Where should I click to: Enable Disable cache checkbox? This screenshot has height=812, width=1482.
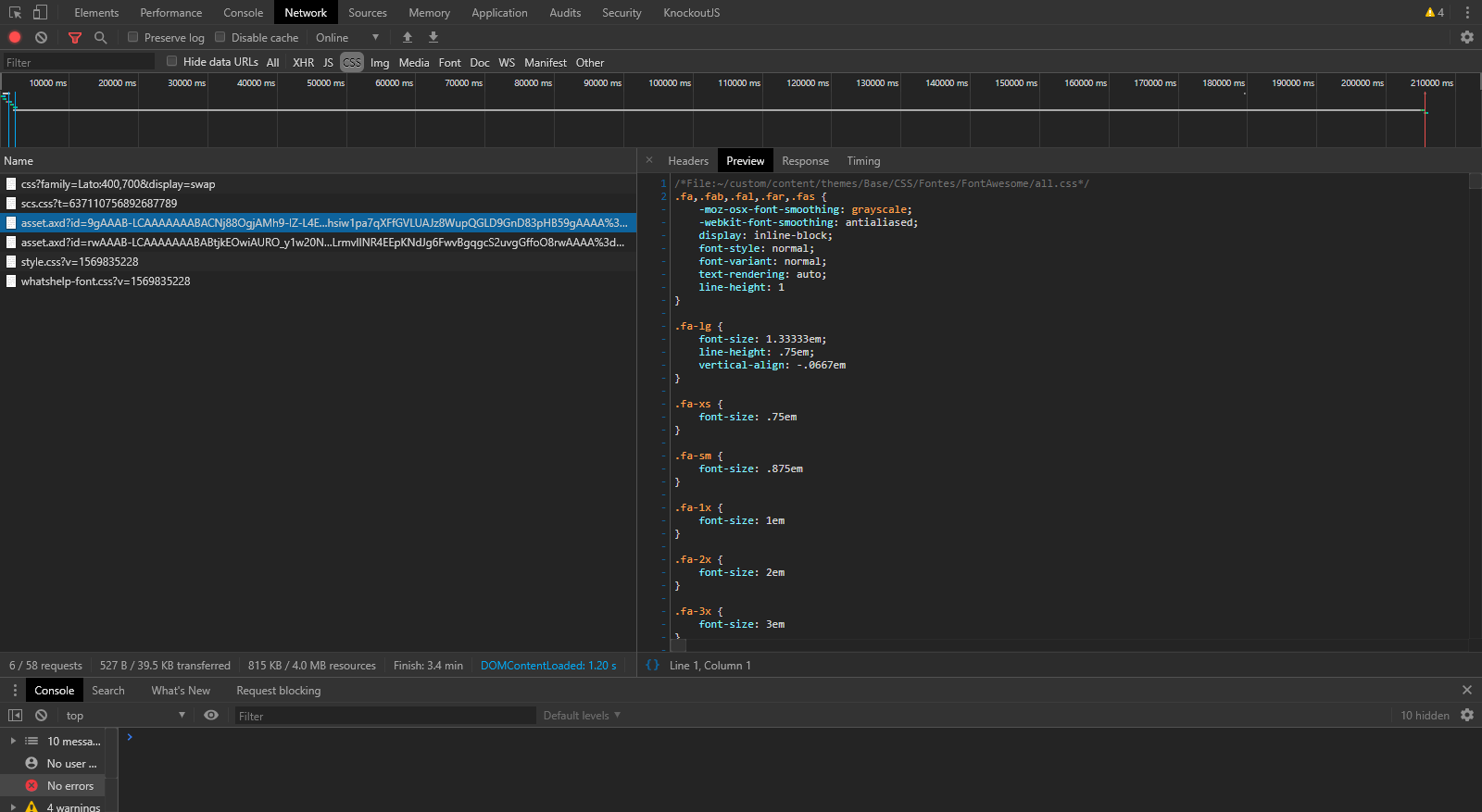pos(220,37)
